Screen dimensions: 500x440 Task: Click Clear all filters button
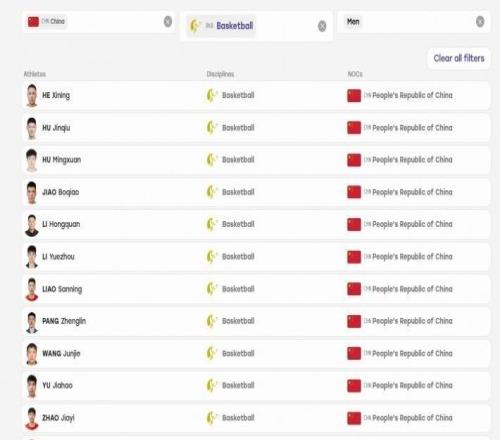tap(459, 58)
